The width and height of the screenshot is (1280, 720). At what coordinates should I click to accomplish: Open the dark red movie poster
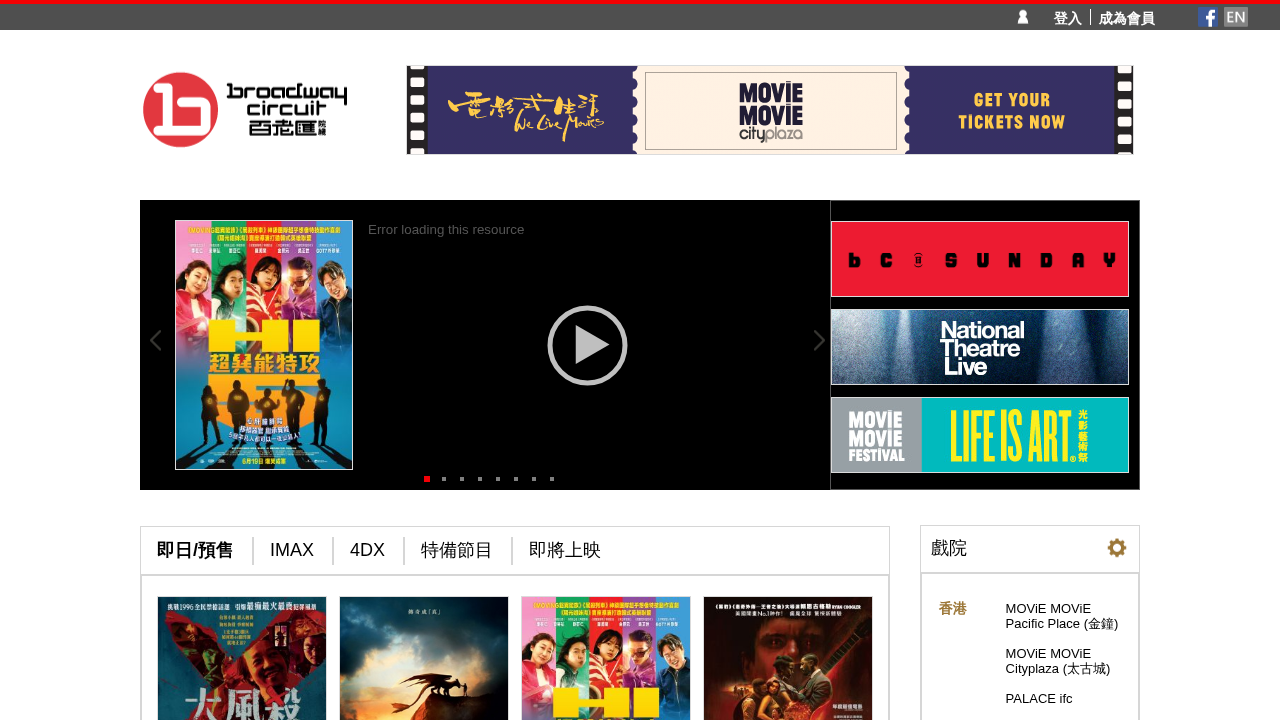click(x=788, y=658)
